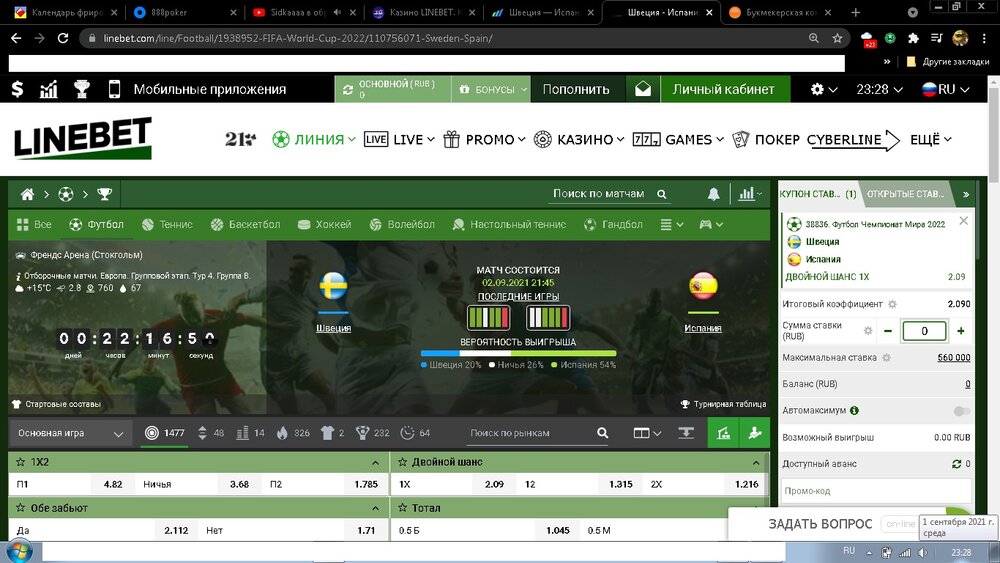Open the statistics chart icon in top bar

pyautogui.click(x=48, y=89)
